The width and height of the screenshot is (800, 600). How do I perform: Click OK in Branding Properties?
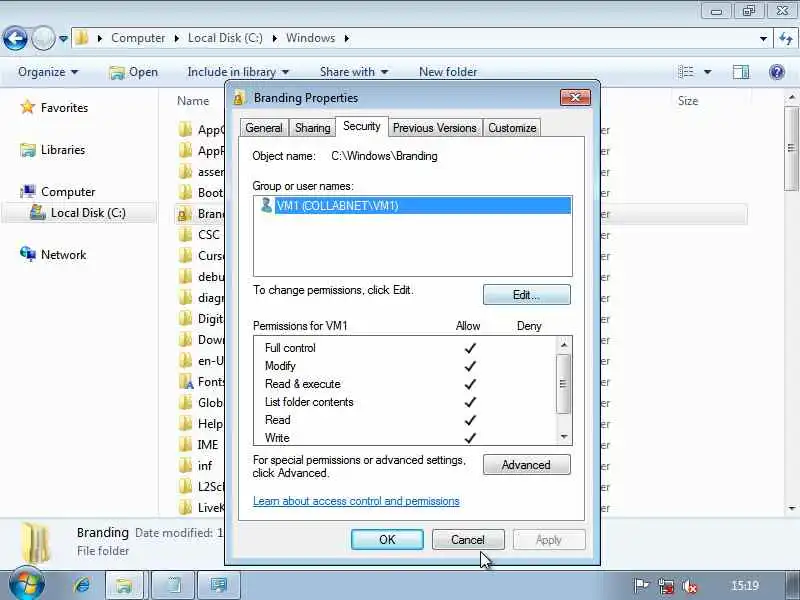[387, 540]
